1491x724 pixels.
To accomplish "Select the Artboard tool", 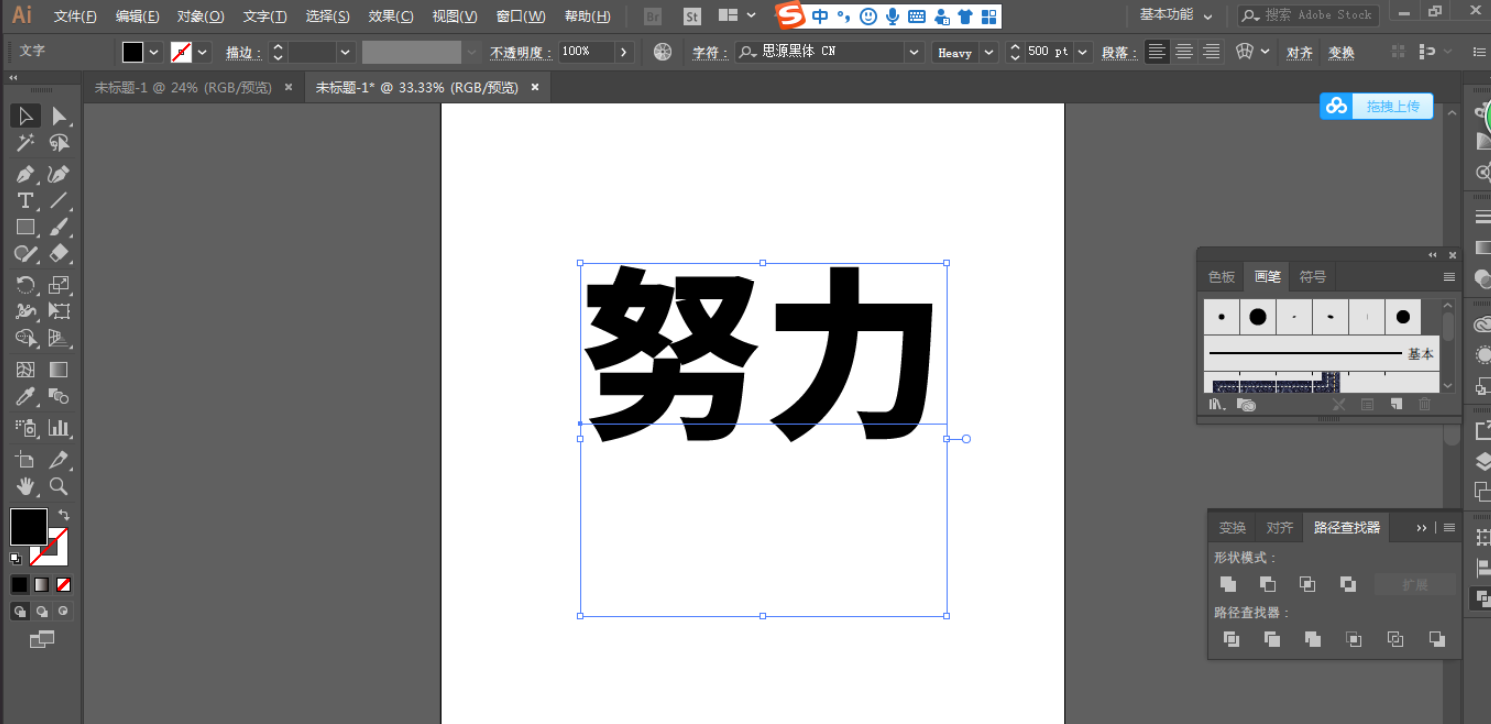I will 26,460.
